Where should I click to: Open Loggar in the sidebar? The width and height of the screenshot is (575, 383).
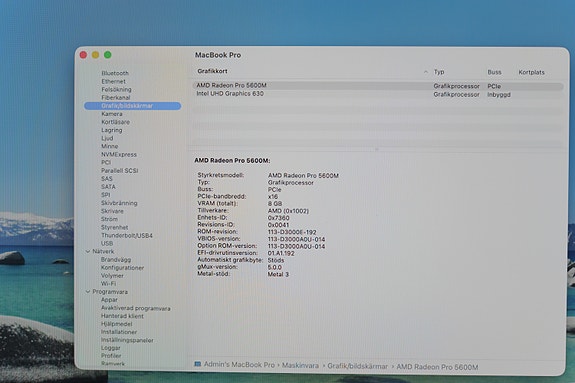(x=111, y=348)
